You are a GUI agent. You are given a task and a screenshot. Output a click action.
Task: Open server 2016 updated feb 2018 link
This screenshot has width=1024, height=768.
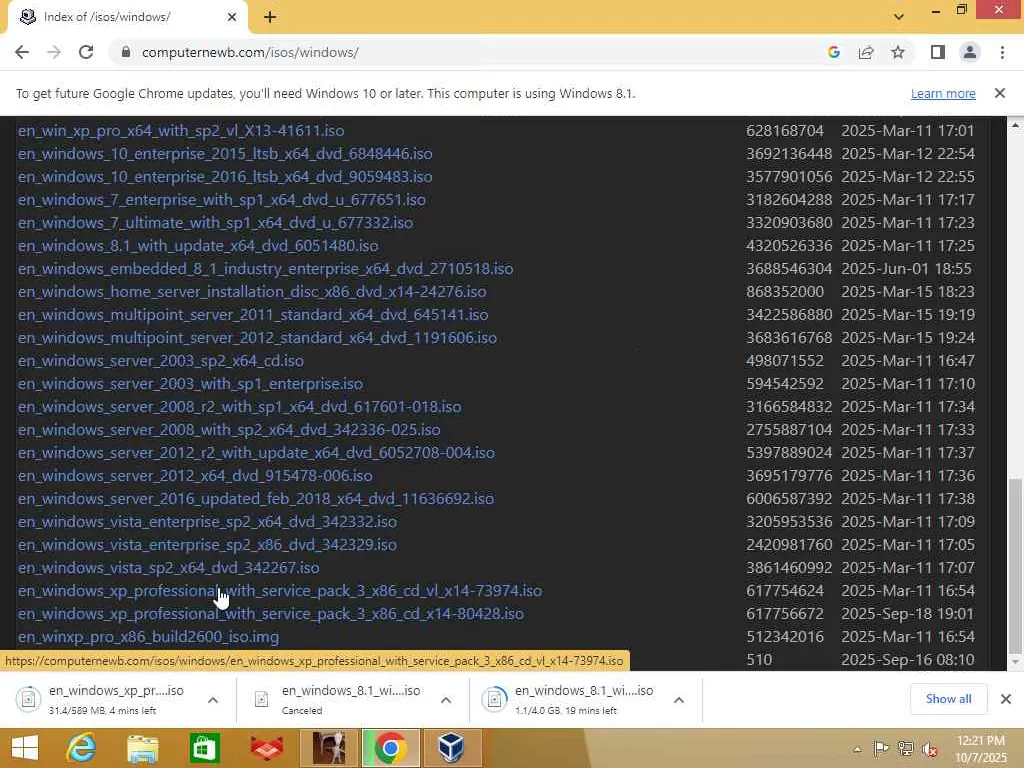coord(256,498)
